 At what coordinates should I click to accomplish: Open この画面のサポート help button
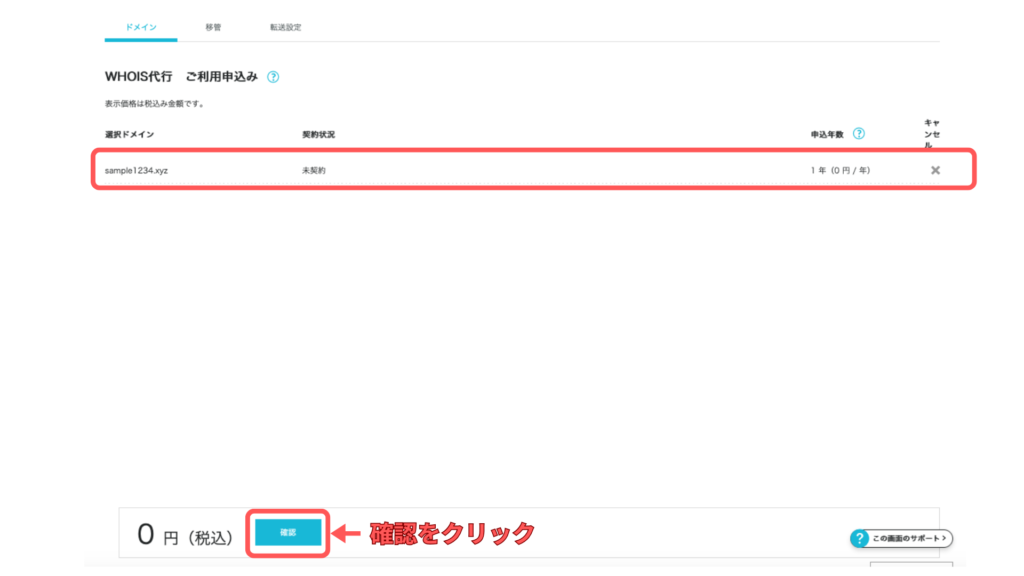point(906,538)
